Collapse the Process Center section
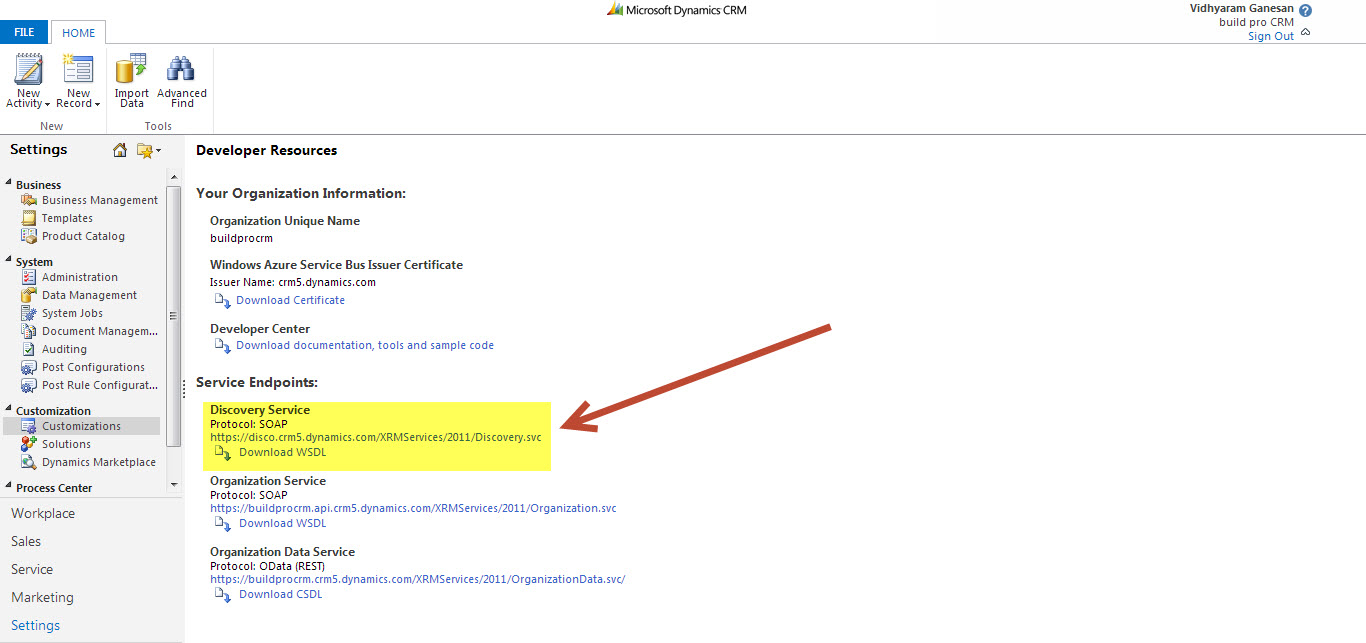 9,487
